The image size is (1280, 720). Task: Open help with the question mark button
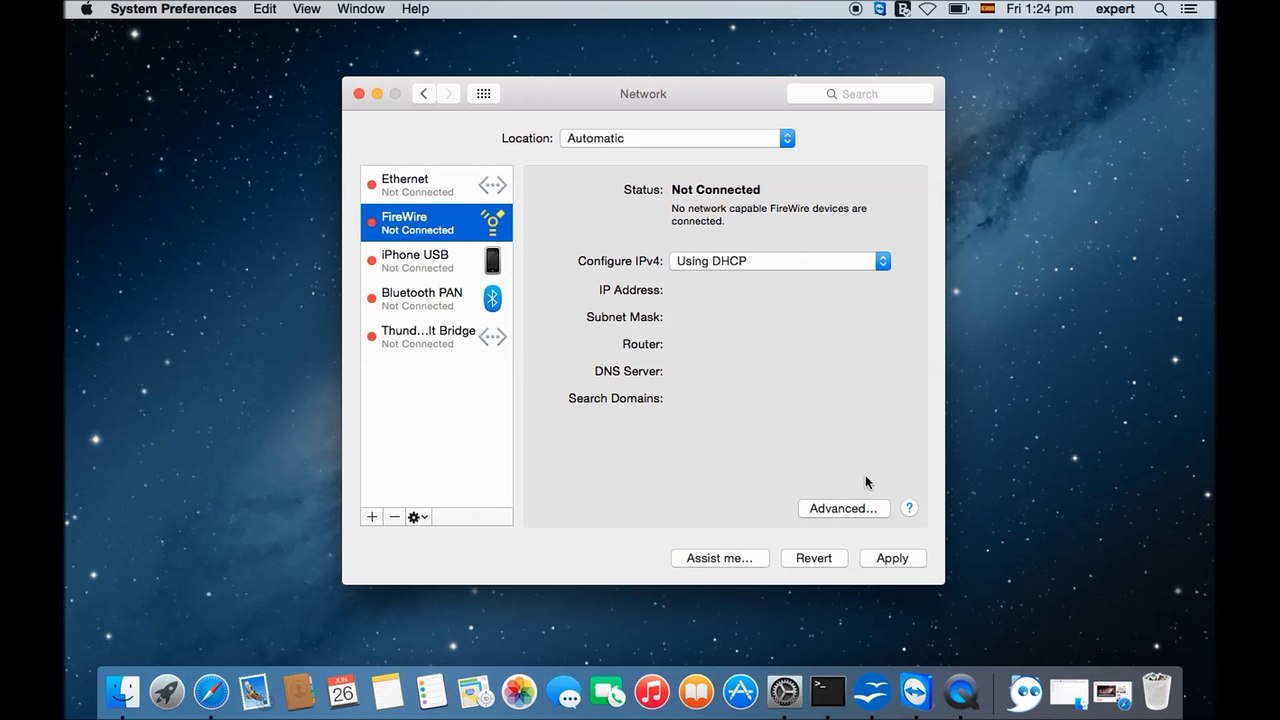(x=909, y=508)
